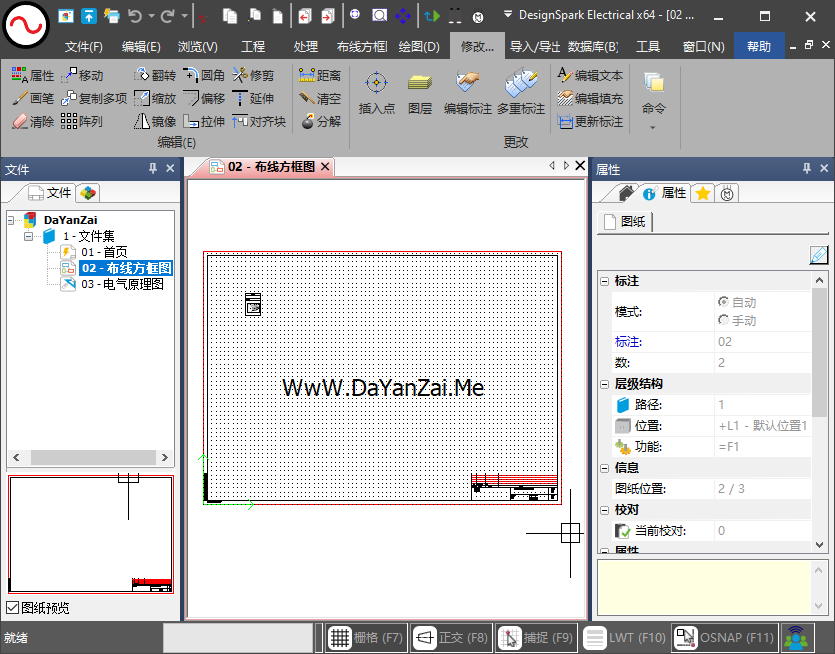Select the 移动 (Move) tool
835x654 pixels.
[83, 76]
